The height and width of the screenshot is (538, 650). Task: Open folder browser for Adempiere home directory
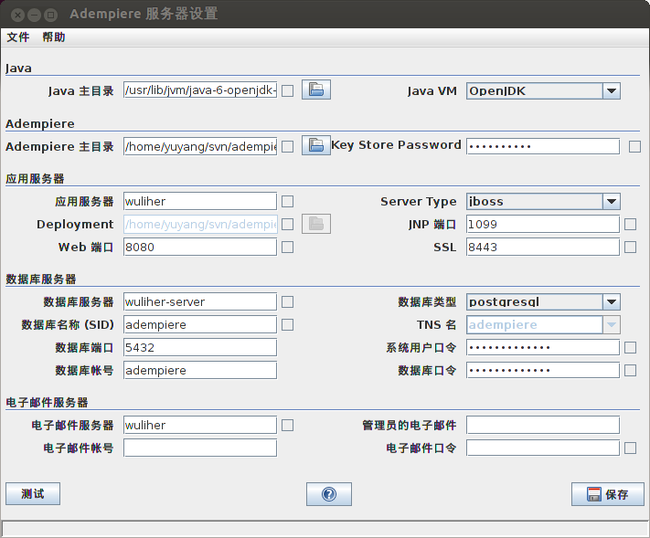click(x=316, y=145)
